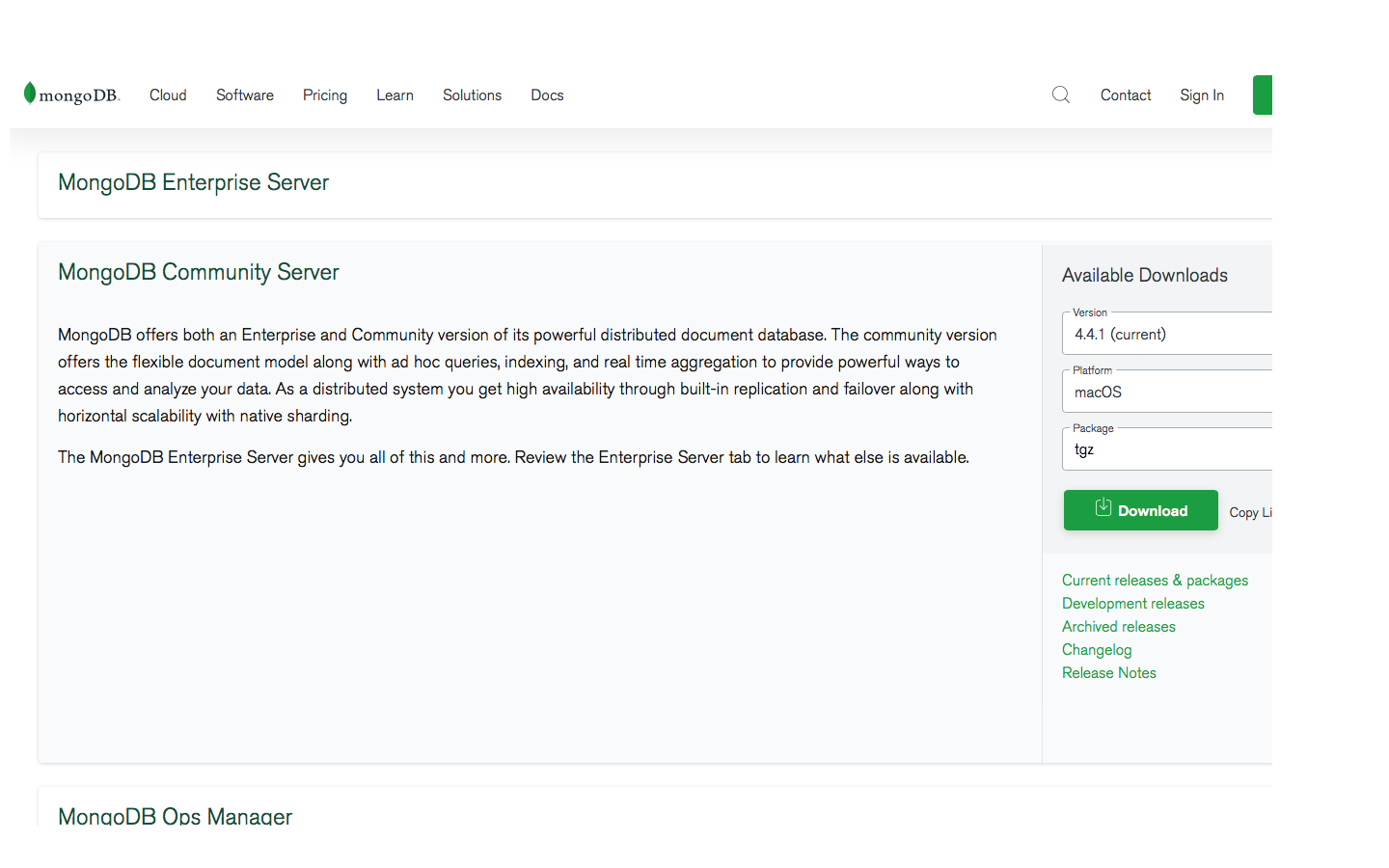Image resolution: width=1389 pixels, height=868 pixels.
Task: Click Sign In
Action: point(1202,95)
